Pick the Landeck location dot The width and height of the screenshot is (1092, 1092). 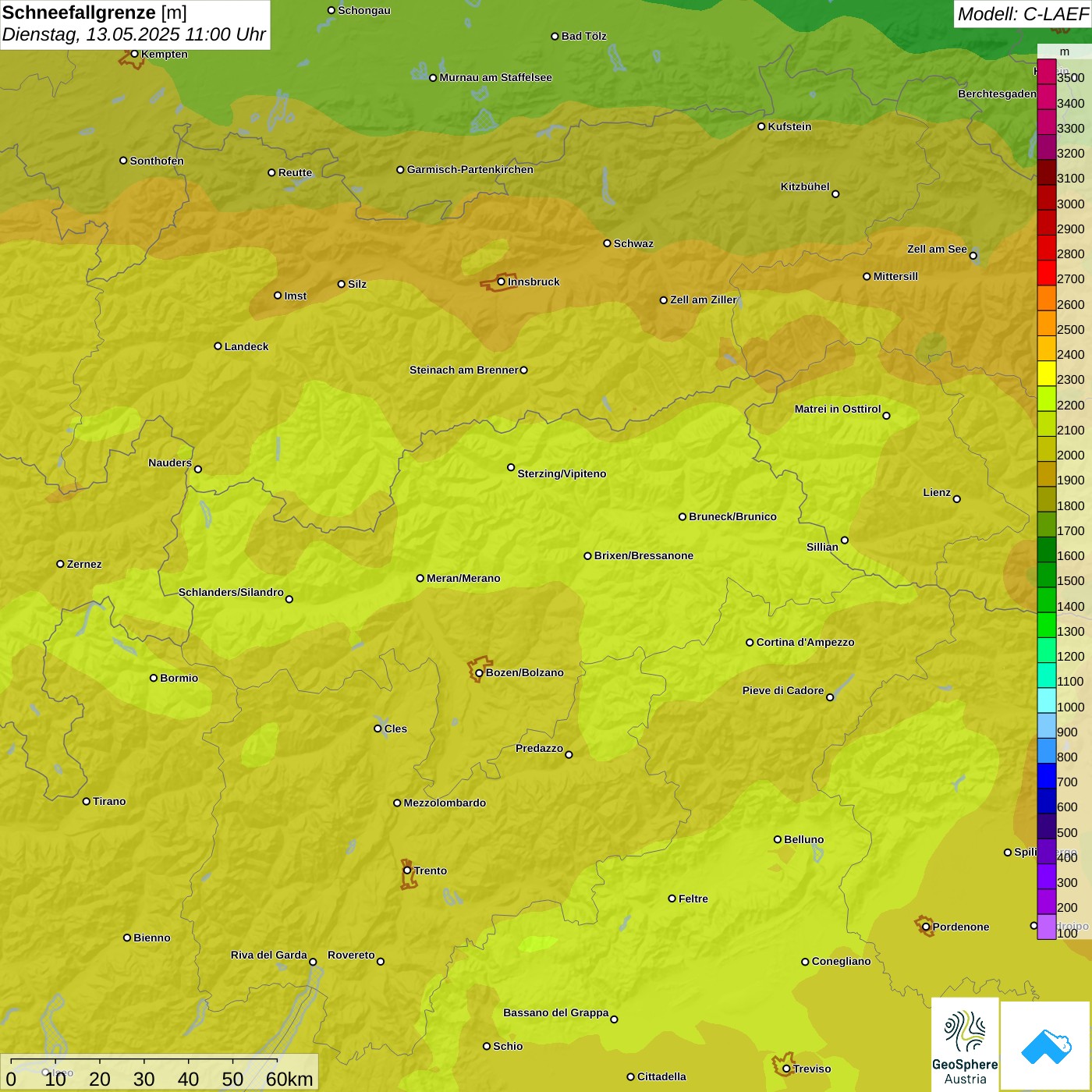[x=218, y=346]
